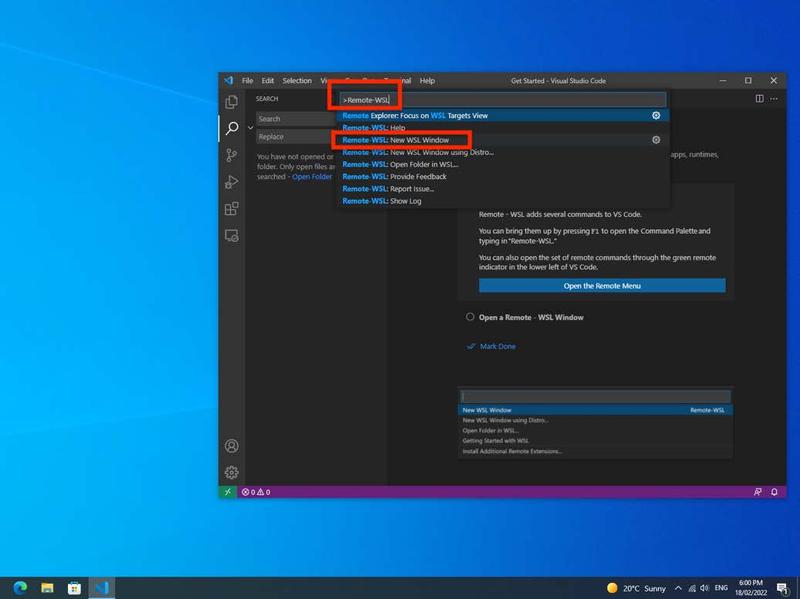Choose Remote-WSL: New WSL Window using Distro...
This screenshot has width=800, height=599.
(503, 152)
